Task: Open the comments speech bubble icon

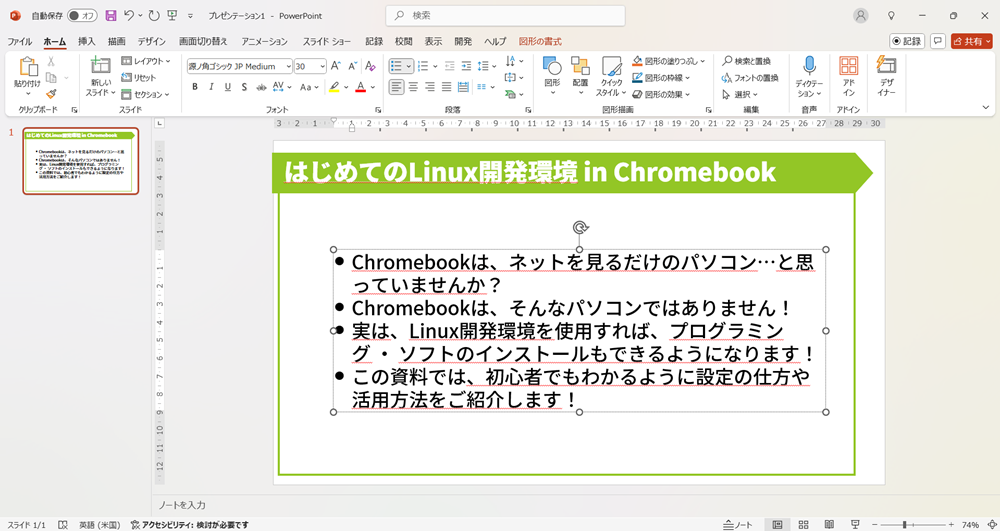Action: pyautogui.click(x=938, y=41)
